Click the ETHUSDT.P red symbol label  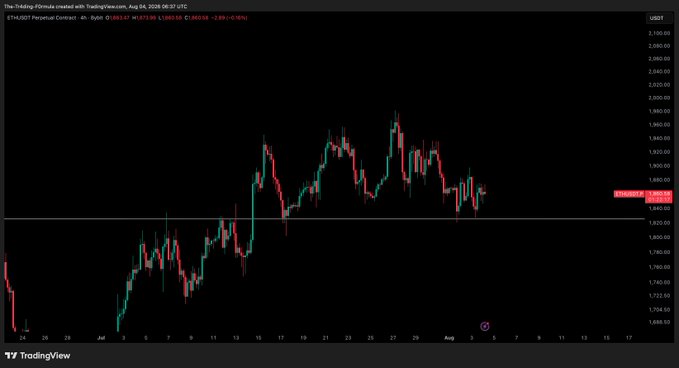[629, 194]
